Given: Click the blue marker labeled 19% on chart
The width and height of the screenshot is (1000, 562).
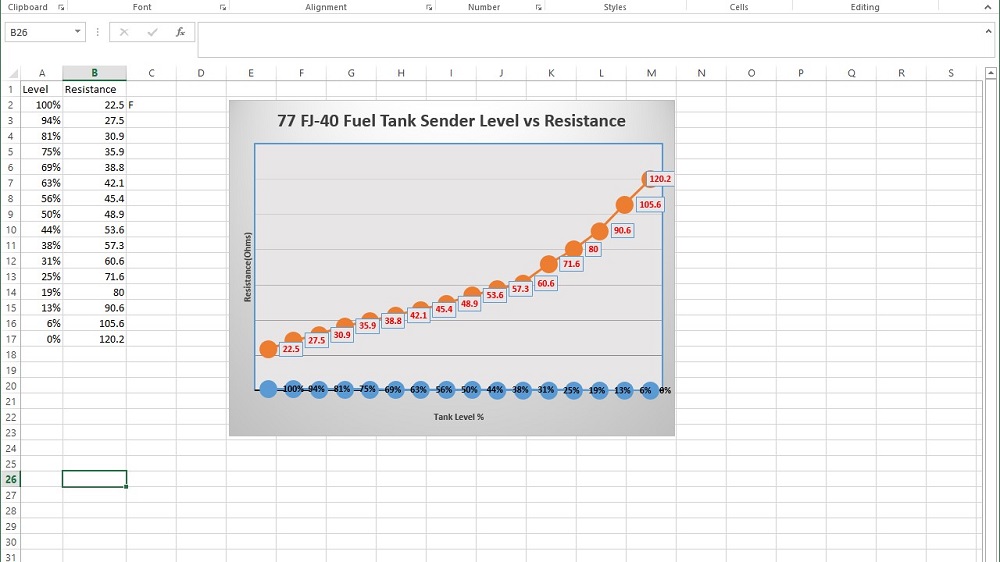Looking at the screenshot, I should [598, 390].
